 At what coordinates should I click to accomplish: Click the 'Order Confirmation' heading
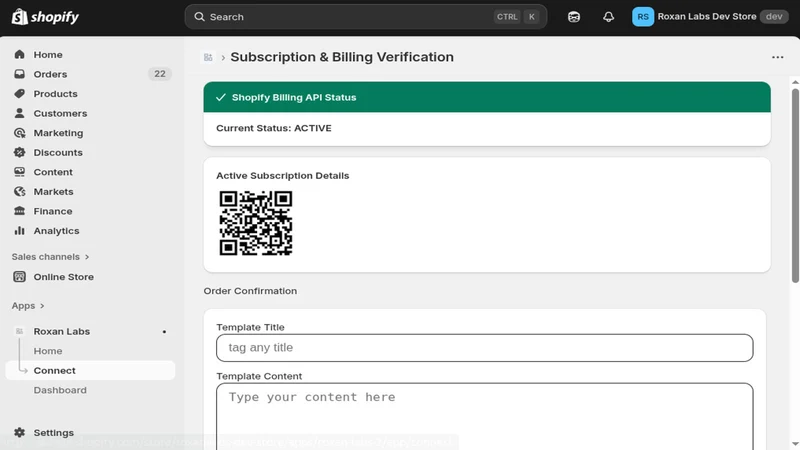250,291
